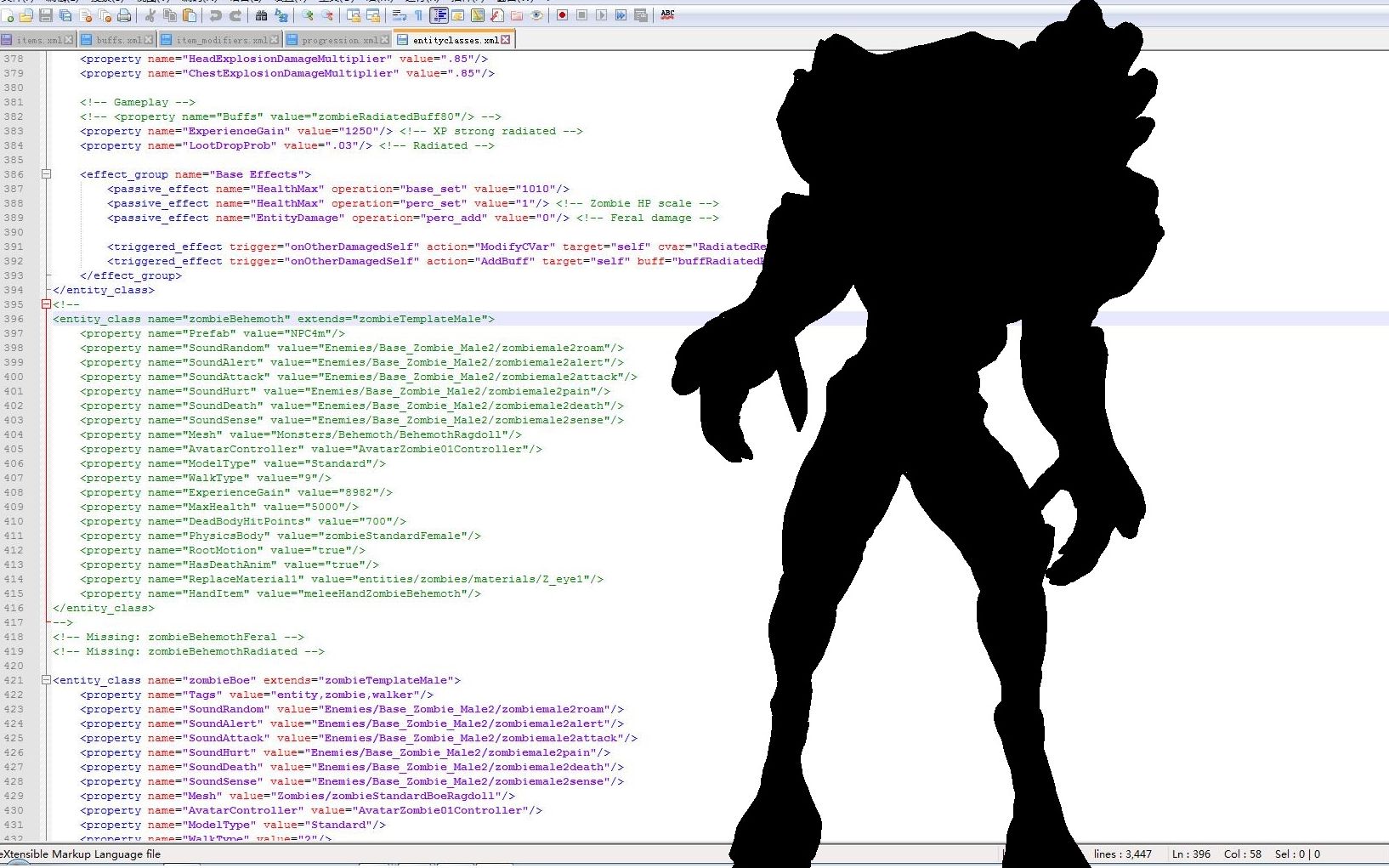
Task: Open Folder as Workspace icon
Action: point(516,15)
